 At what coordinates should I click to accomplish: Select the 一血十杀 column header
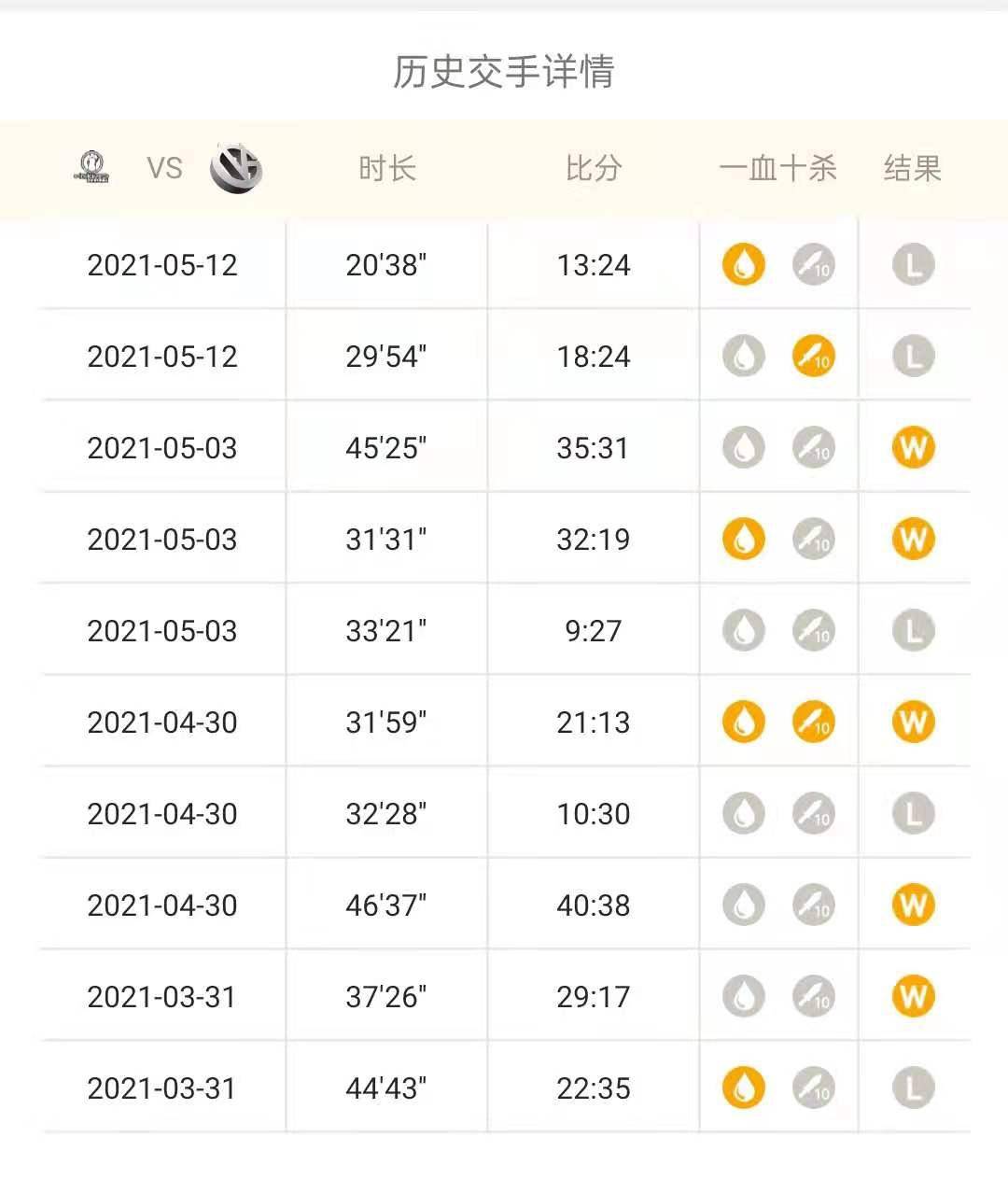tap(777, 169)
